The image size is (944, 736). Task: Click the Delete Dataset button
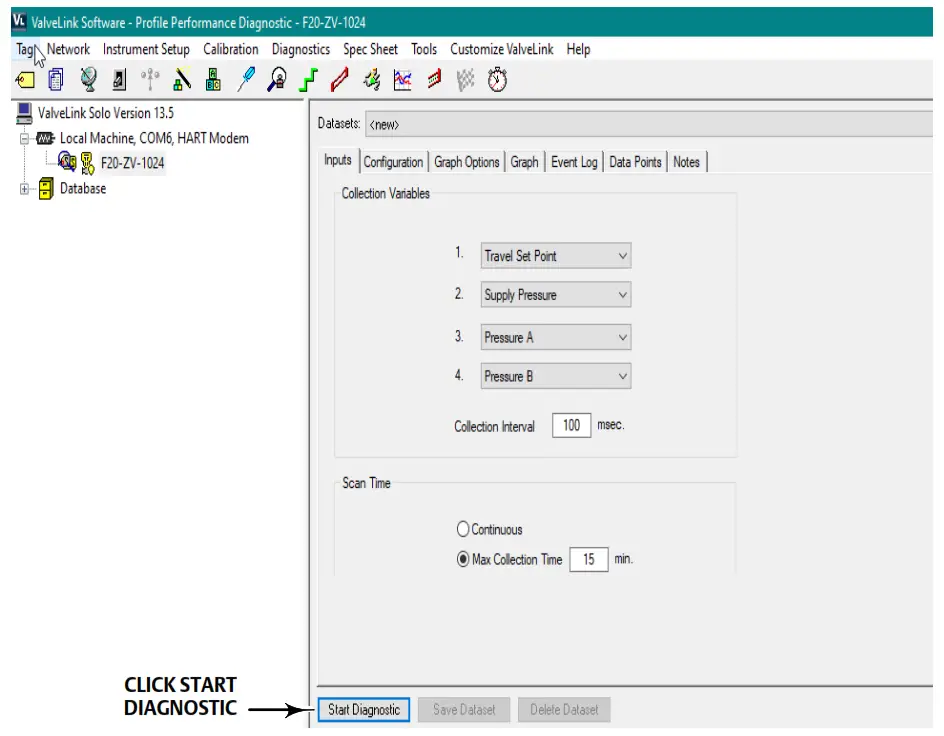[x=564, y=710]
